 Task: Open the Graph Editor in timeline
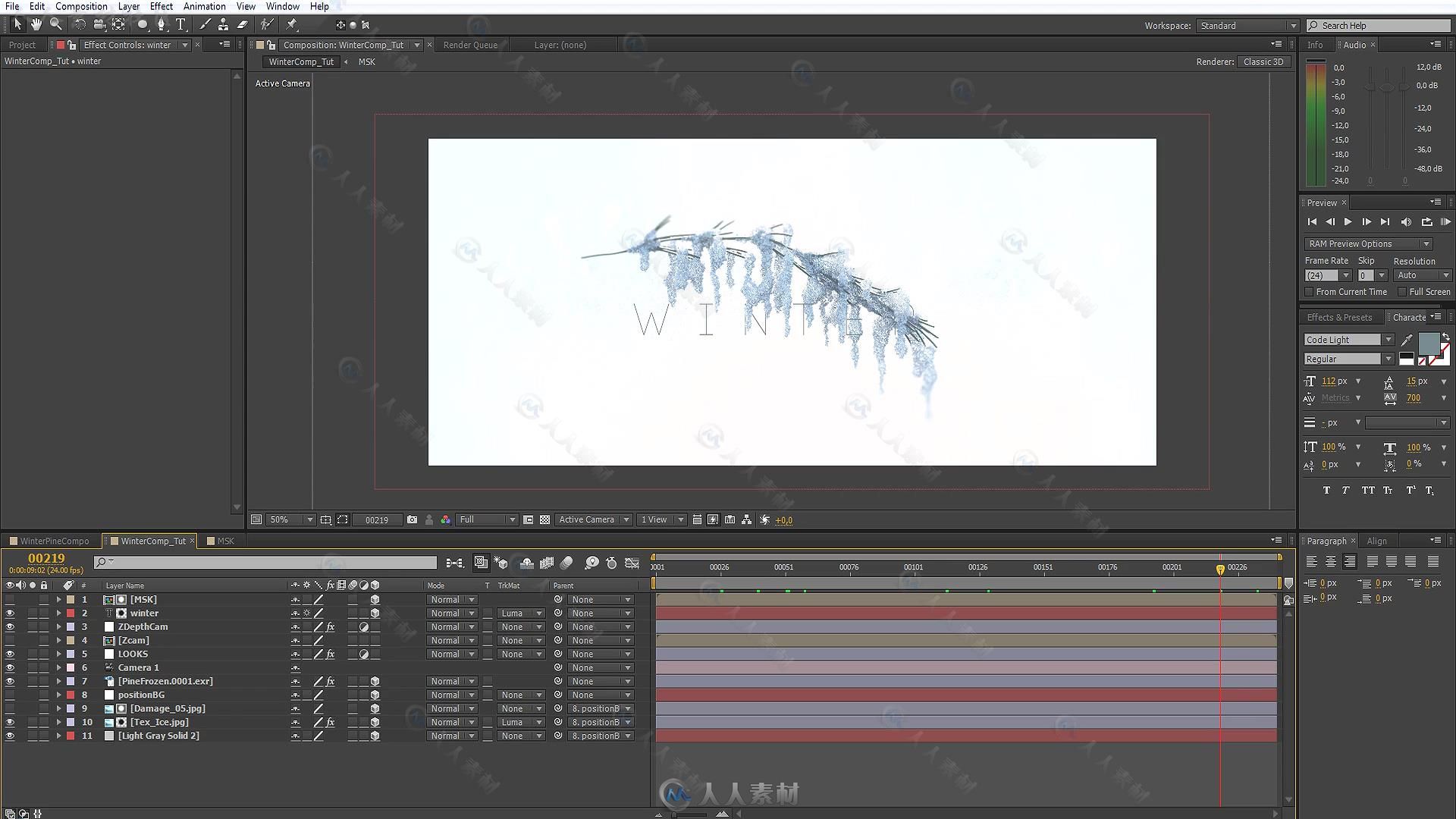point(632,563)
